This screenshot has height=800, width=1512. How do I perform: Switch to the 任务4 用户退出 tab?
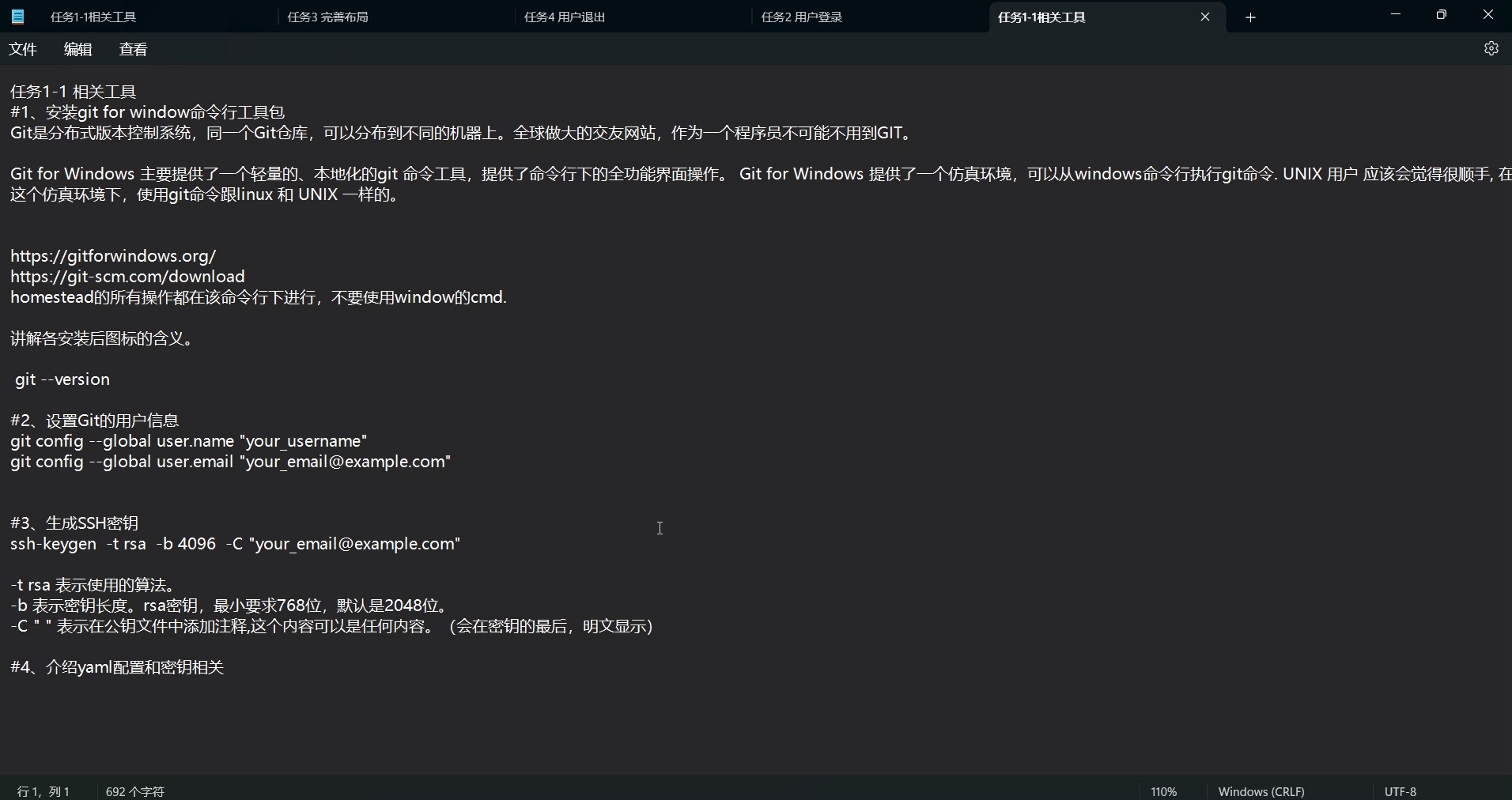click(565, 17)
